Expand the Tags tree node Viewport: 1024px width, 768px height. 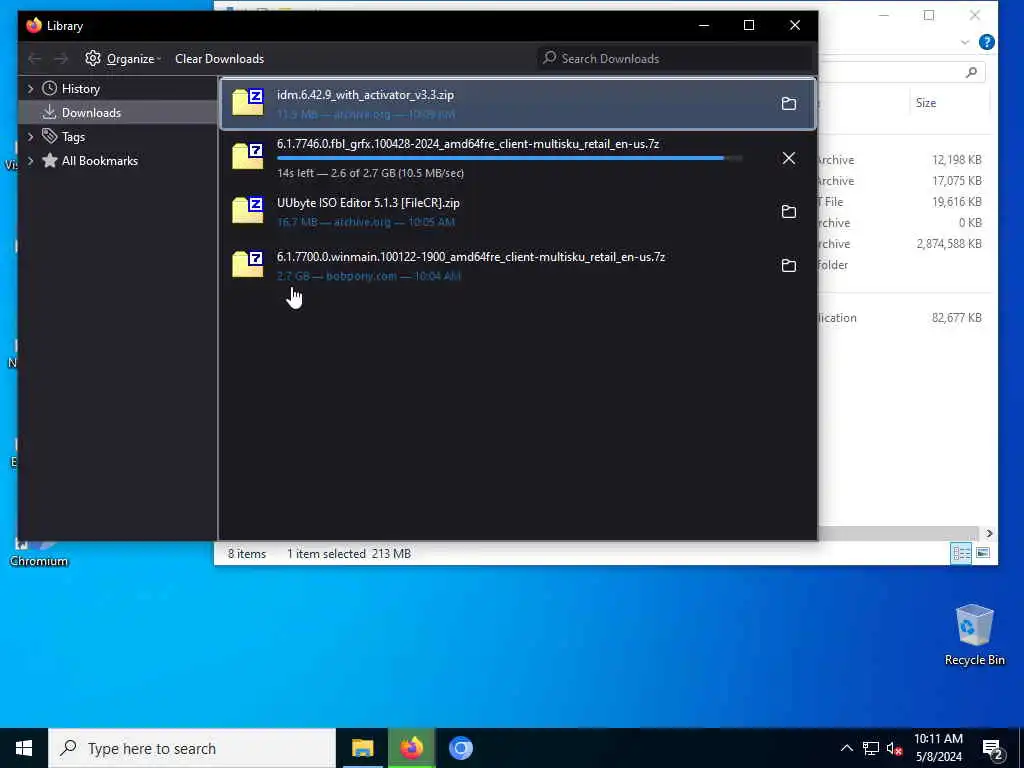[x=30, y=136]
